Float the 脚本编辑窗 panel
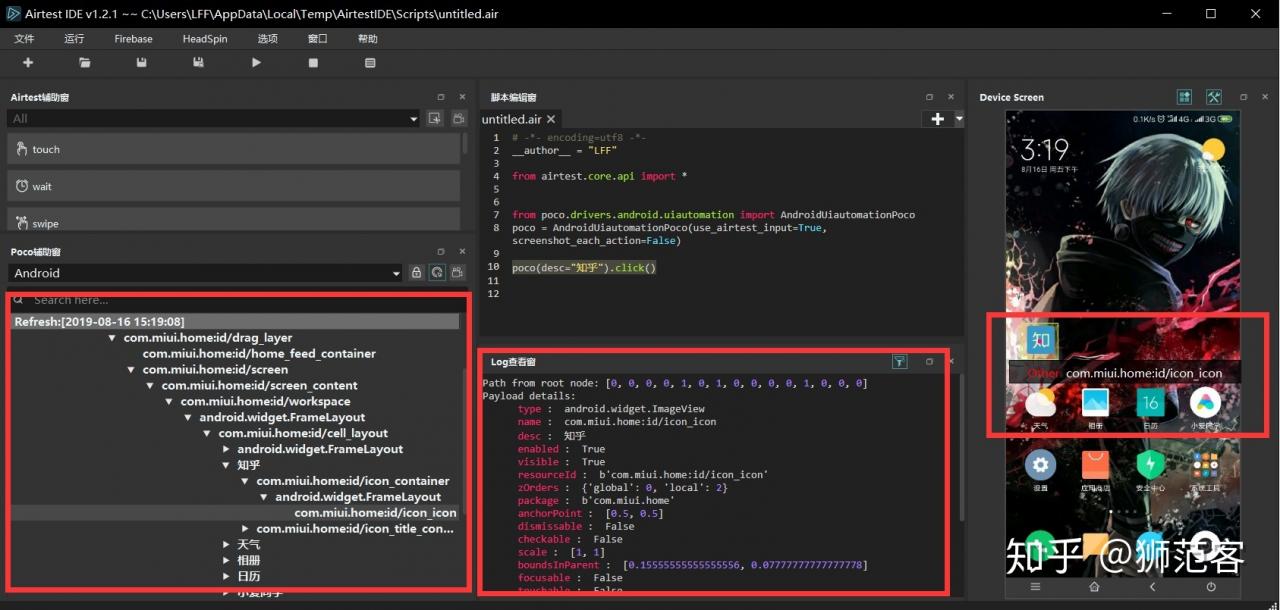This screenshot has width=1280, height=610. (x=929, y=97)
